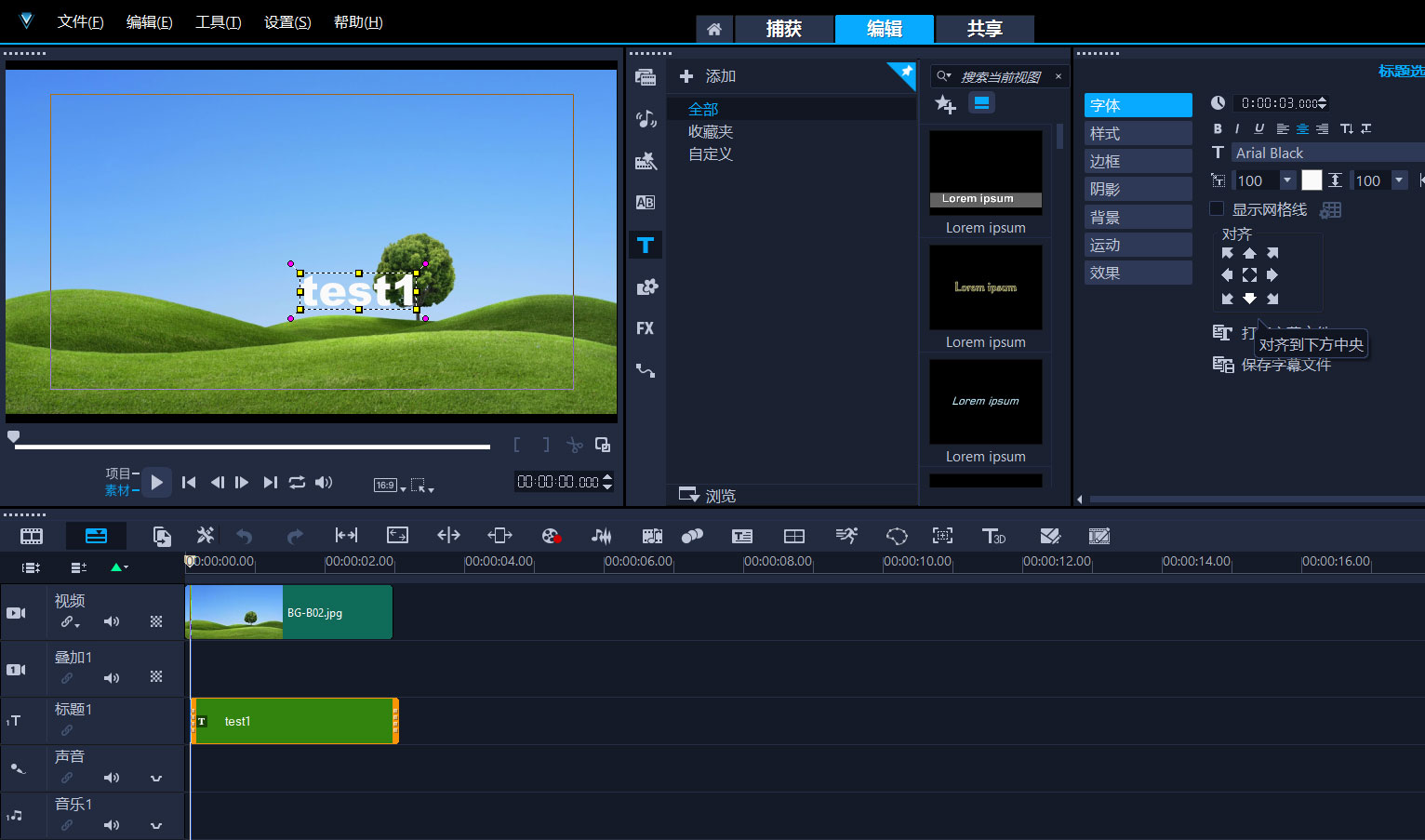Expand the 声音 track chevron

[x=156, y=778]
